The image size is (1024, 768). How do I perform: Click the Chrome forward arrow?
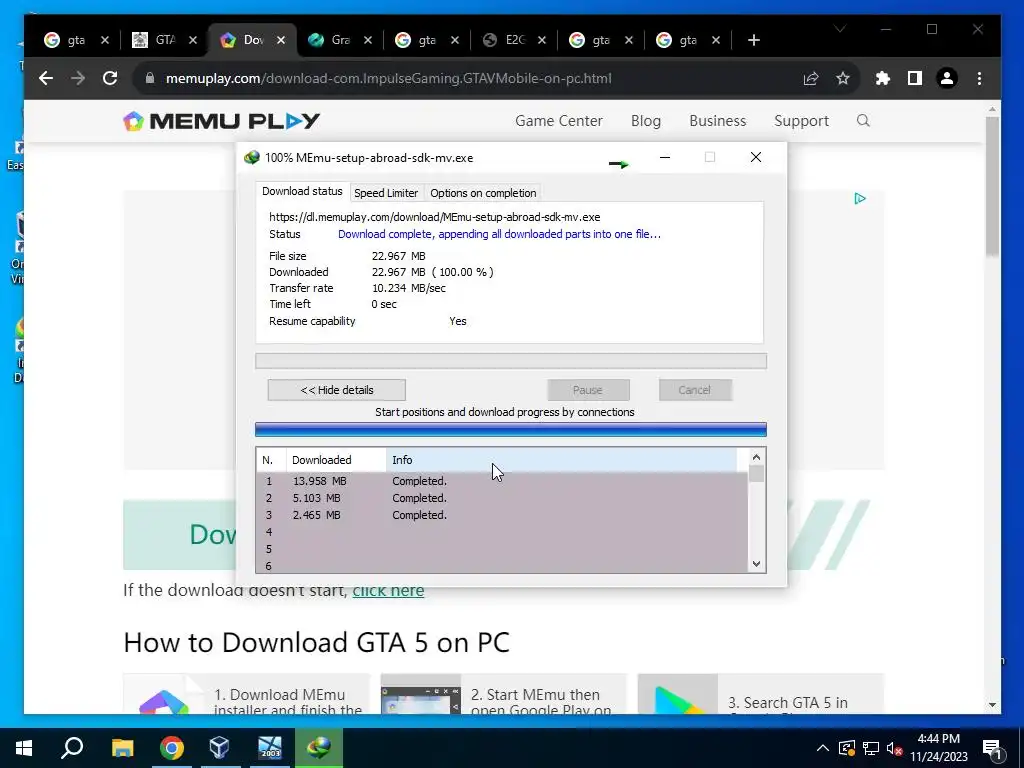pos(78,78)
